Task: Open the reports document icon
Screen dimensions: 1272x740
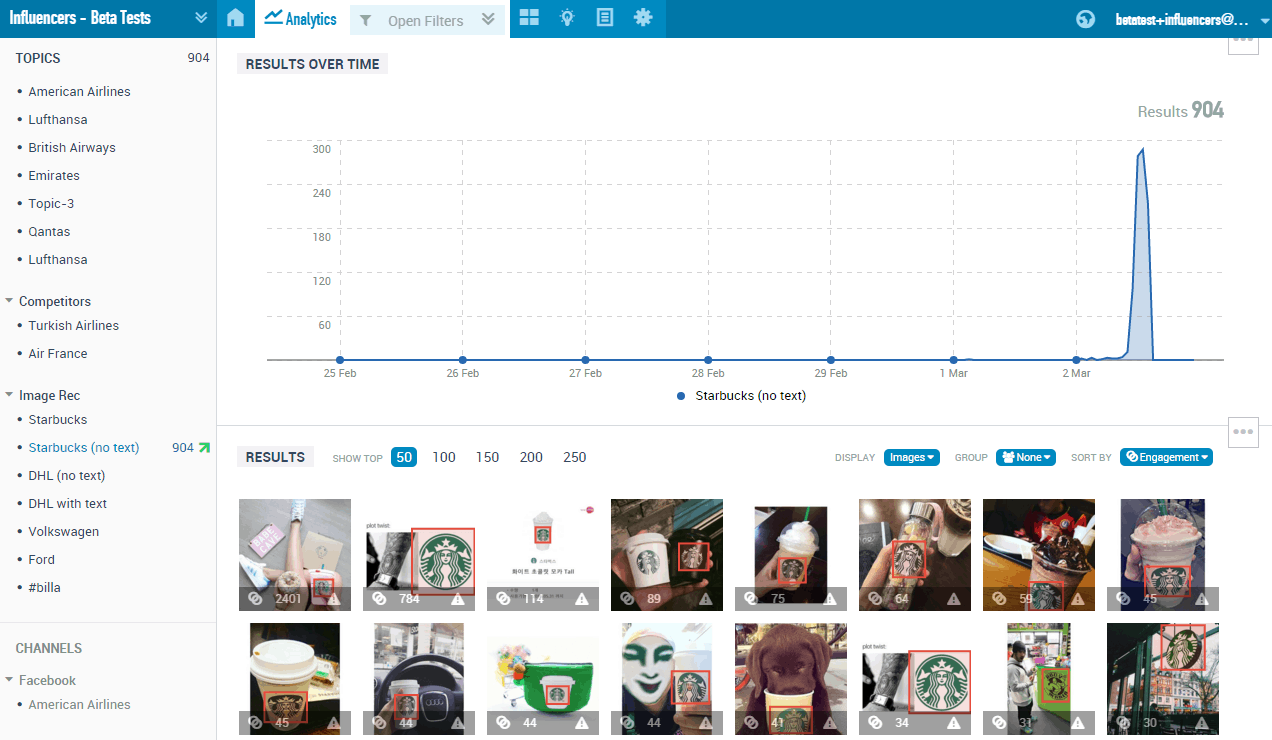Action: (605, 18)
